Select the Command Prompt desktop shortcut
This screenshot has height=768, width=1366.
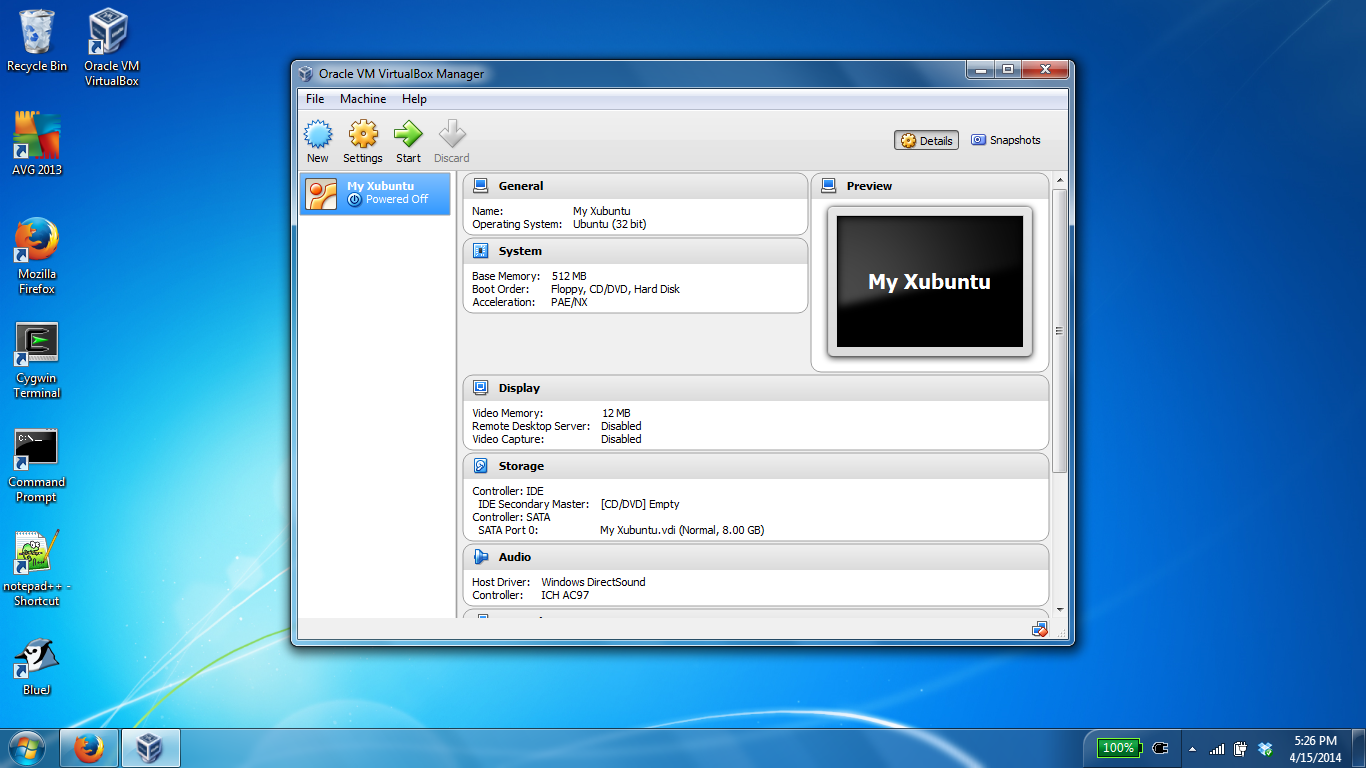37,466
